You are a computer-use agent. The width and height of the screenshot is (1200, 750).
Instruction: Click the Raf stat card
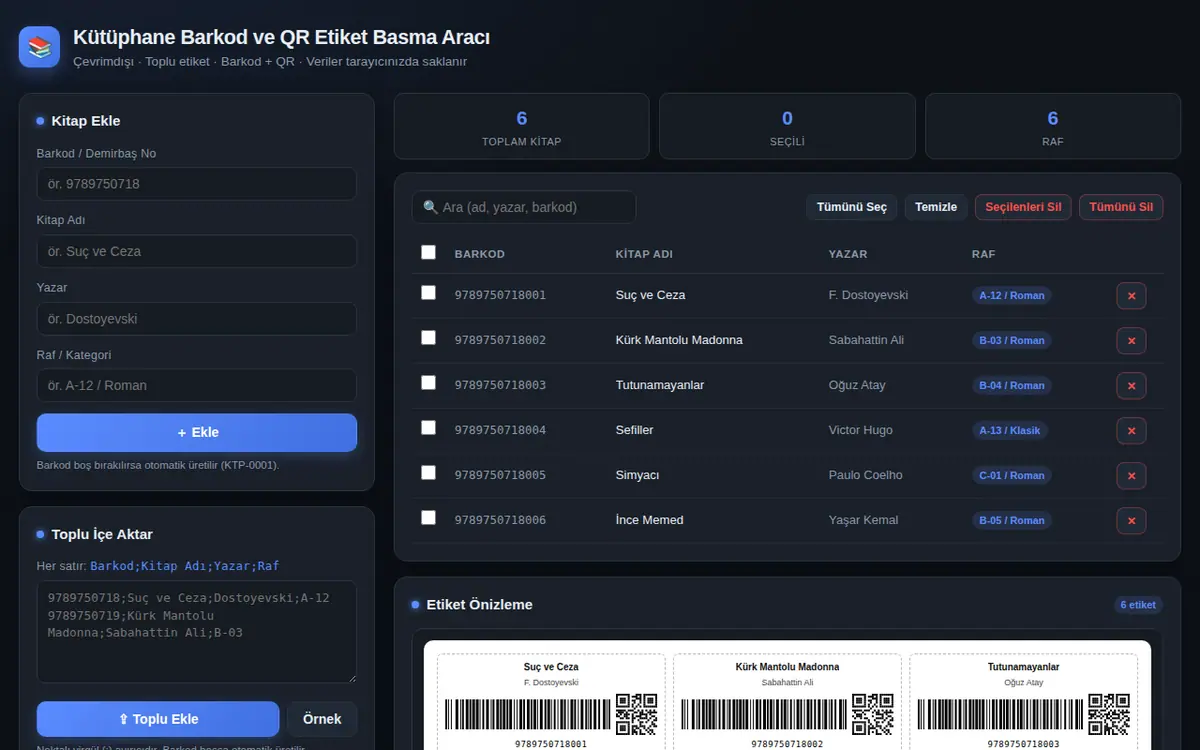1053,127
